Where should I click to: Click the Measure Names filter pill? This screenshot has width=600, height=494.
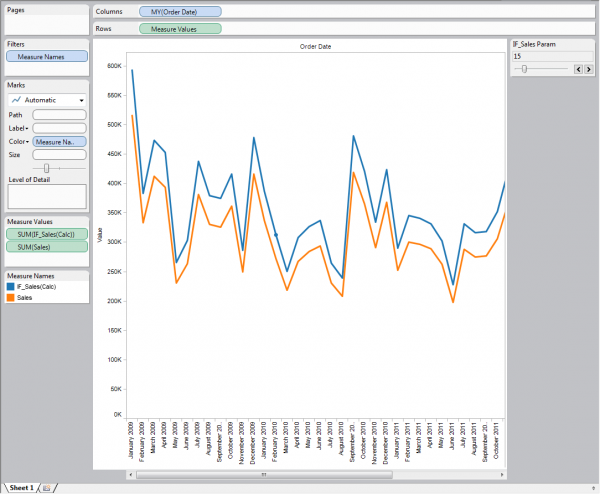pos(46,57)
